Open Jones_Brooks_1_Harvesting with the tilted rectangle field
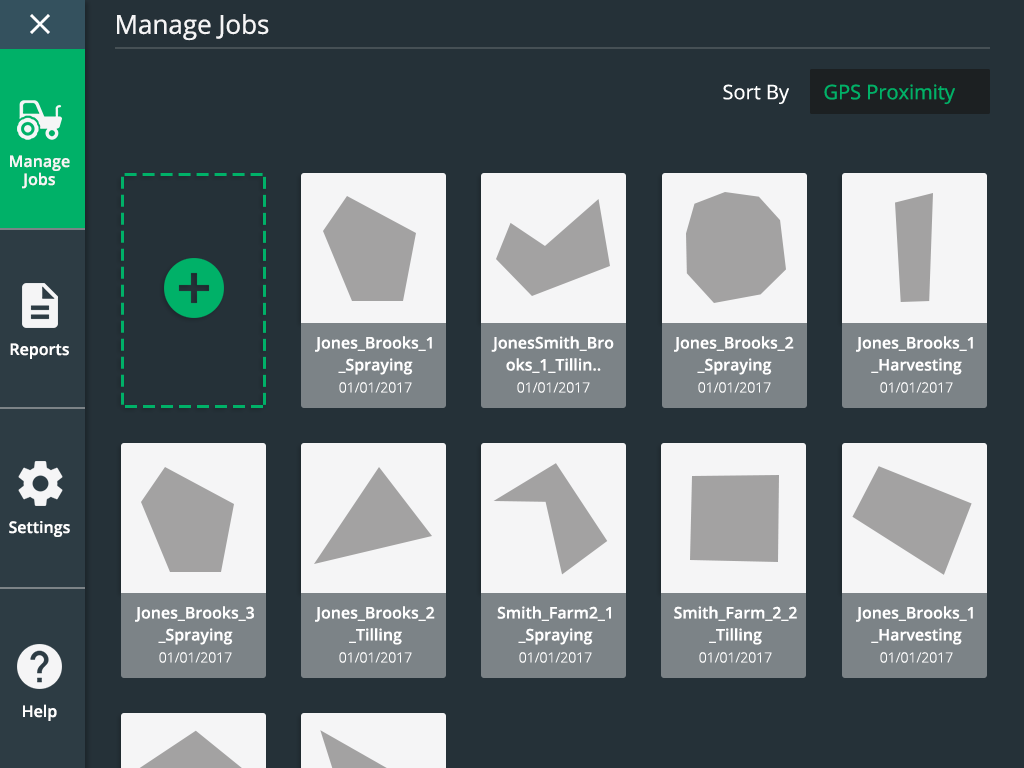The width and height of the screenshot is (1024, 768). (914, 560)
